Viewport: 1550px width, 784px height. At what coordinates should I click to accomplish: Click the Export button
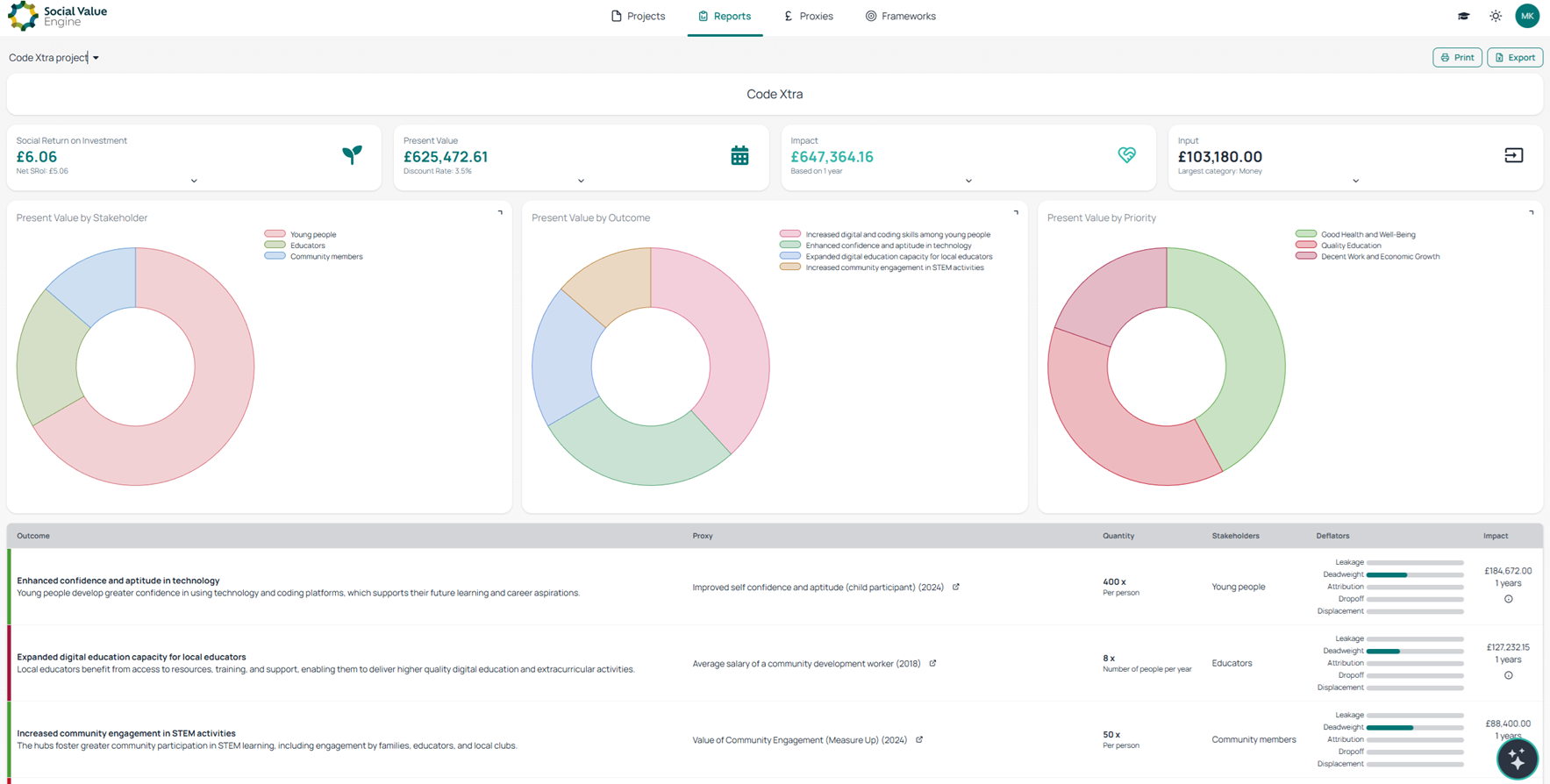(x=1515, y=57)
